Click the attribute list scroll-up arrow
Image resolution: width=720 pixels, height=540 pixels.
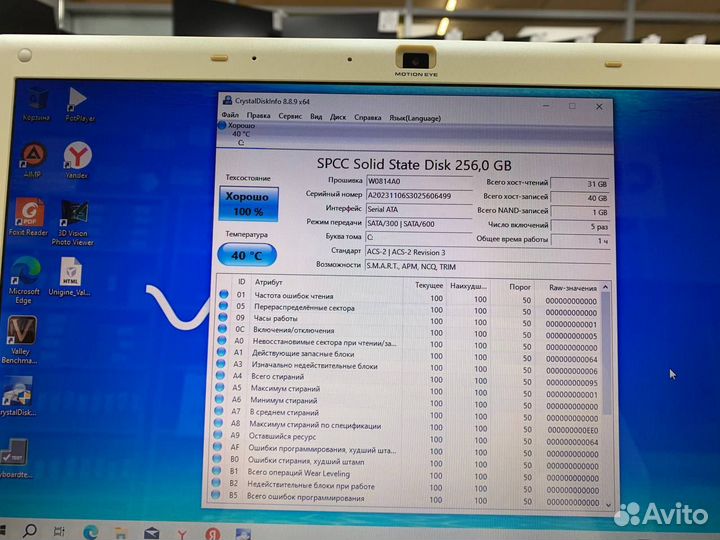(x=605, y=287)
